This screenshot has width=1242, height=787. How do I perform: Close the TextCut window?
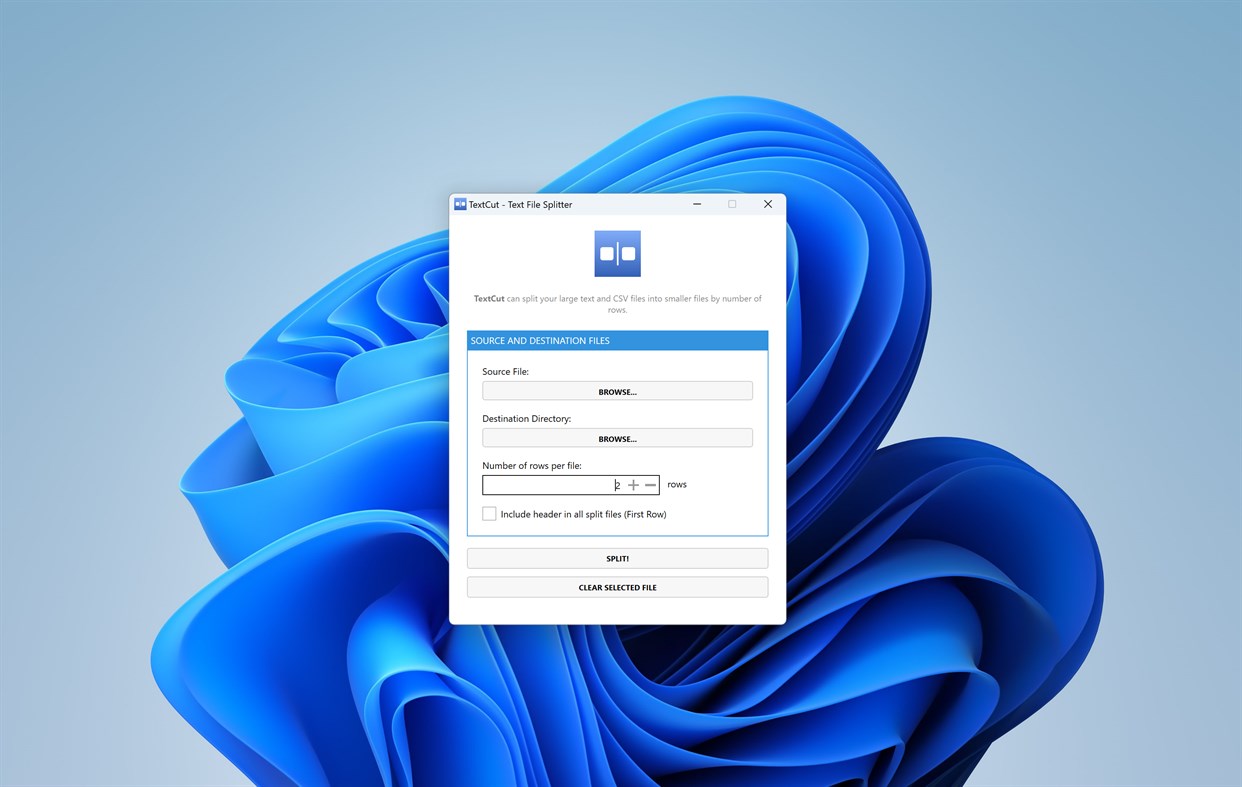[x=768, y=204]
